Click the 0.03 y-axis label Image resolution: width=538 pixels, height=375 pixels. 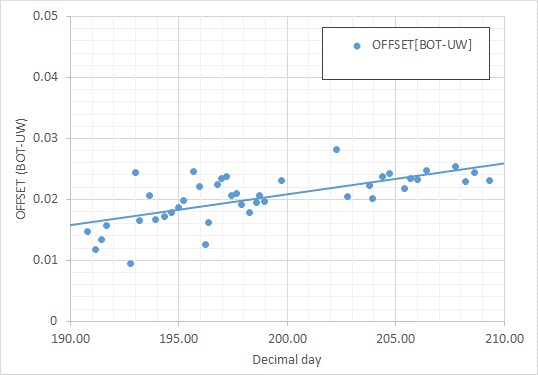(45, 138)
